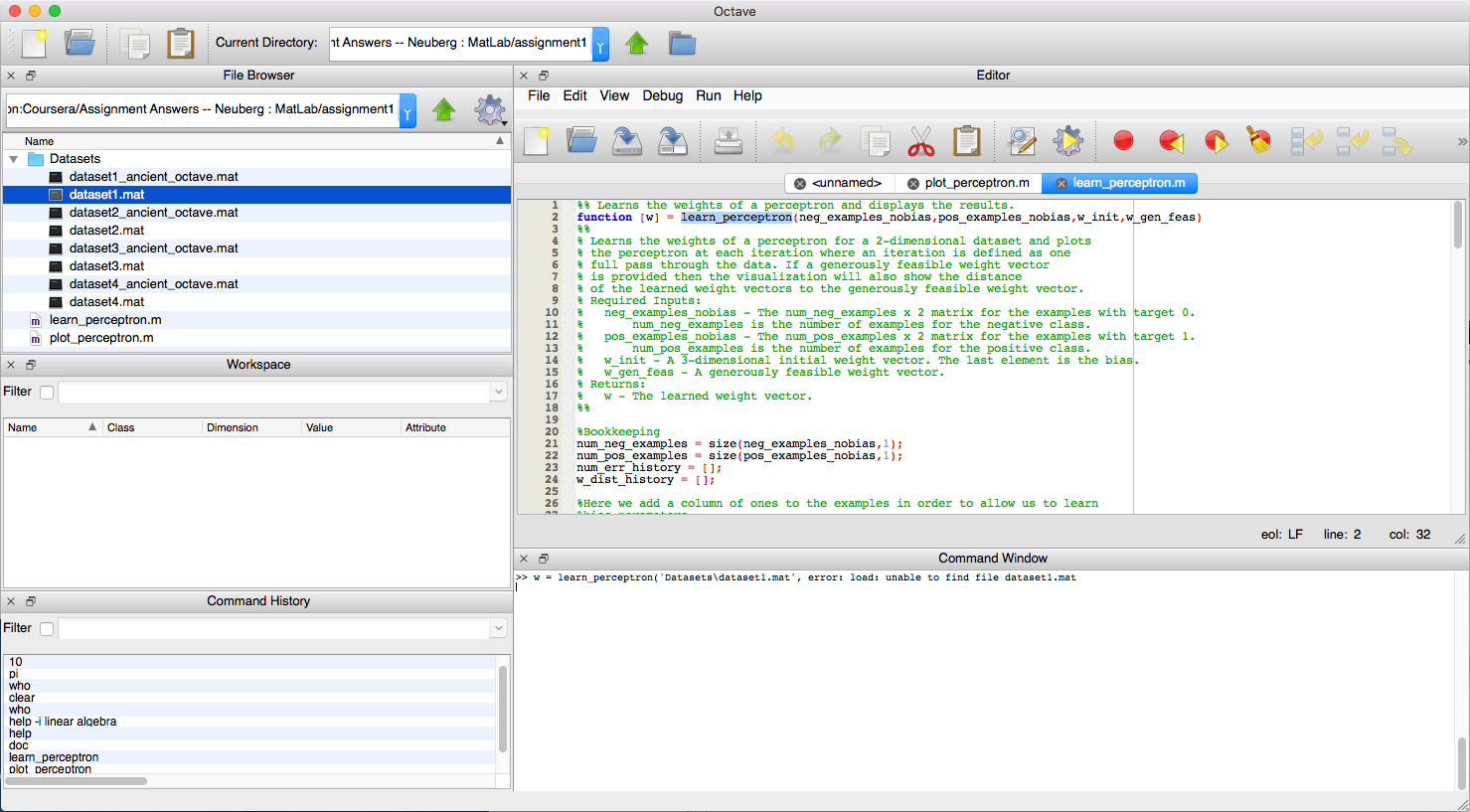
Task: Open the Editor Help menu
Action: tap(747, 95)
